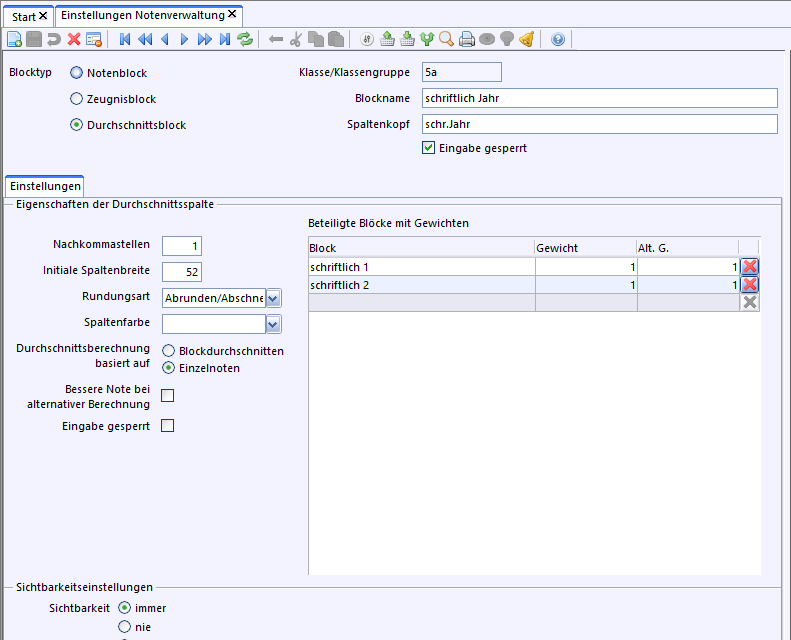Select the Notenblock block type
This screenshot has width=791, height=640.
tap(77, 73)
